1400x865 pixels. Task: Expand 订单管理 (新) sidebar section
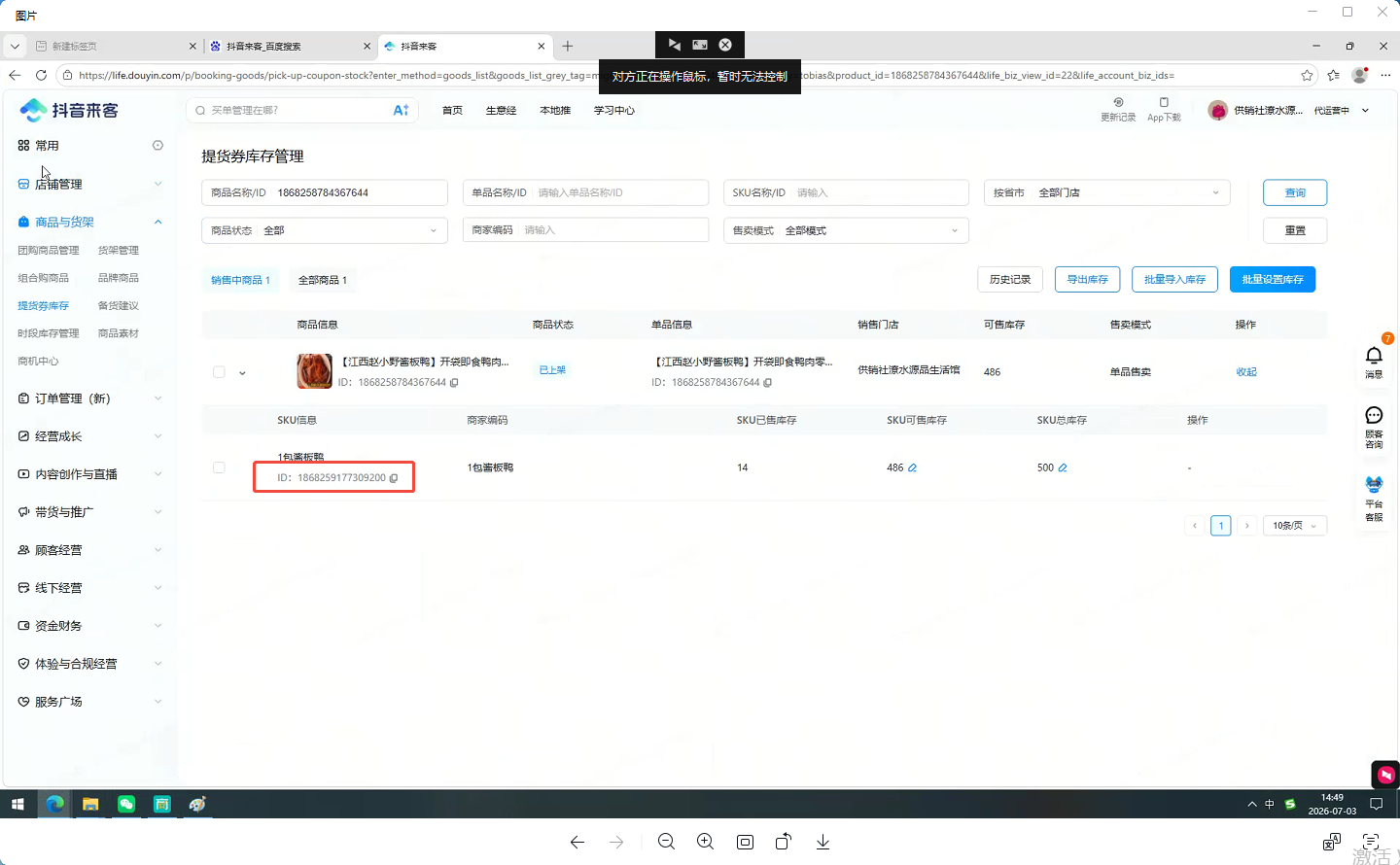click(90, 398)
